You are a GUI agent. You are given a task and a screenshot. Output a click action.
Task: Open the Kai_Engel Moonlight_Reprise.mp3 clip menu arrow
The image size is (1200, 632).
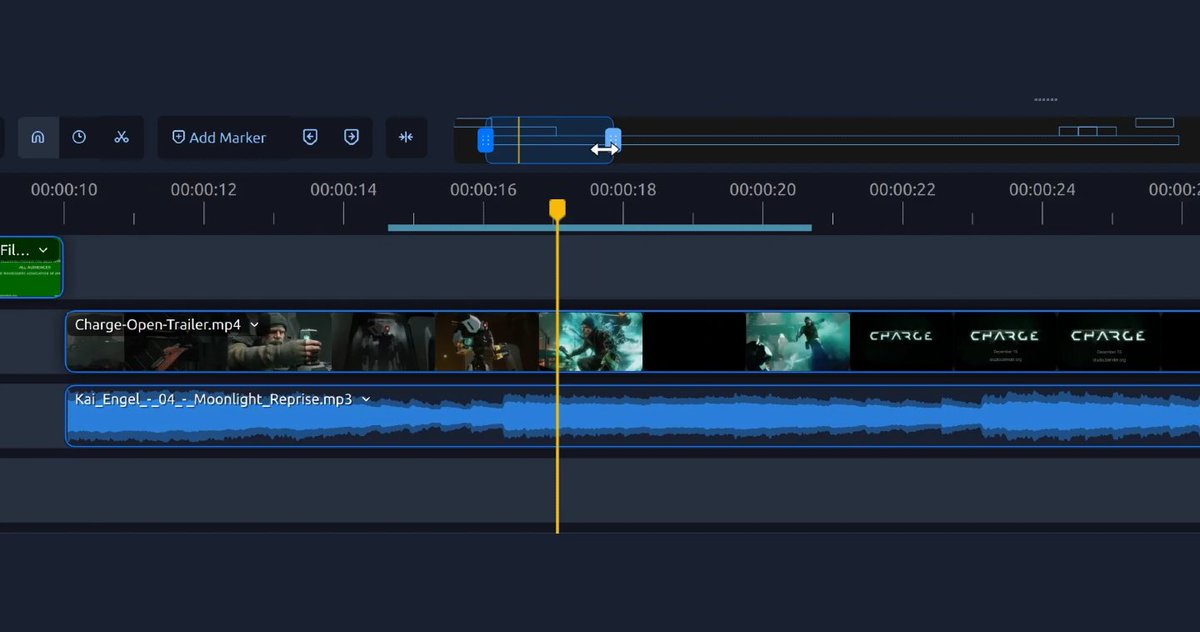click(366, 399)
